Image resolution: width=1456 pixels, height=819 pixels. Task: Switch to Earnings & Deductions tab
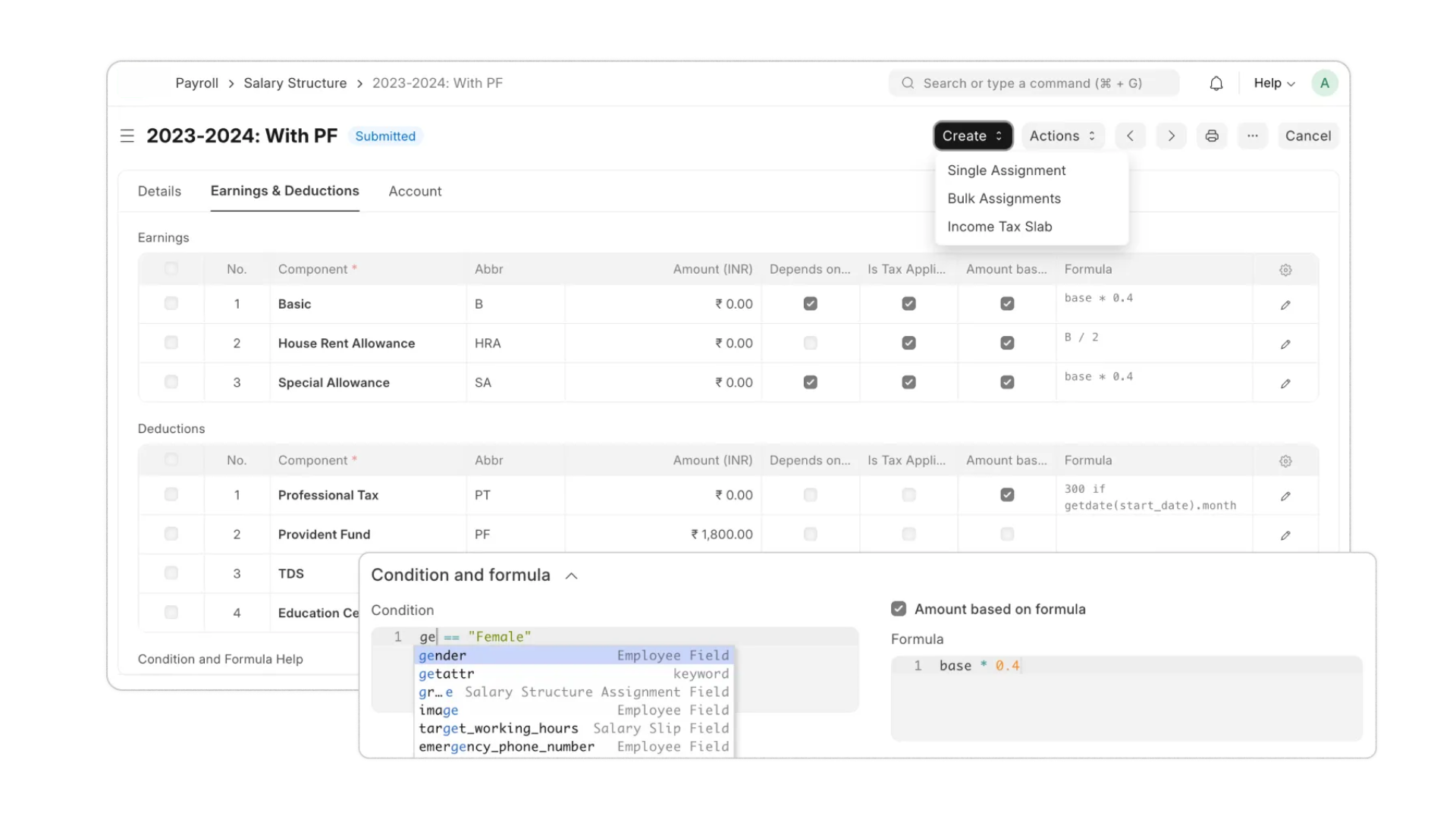[284, 191]
